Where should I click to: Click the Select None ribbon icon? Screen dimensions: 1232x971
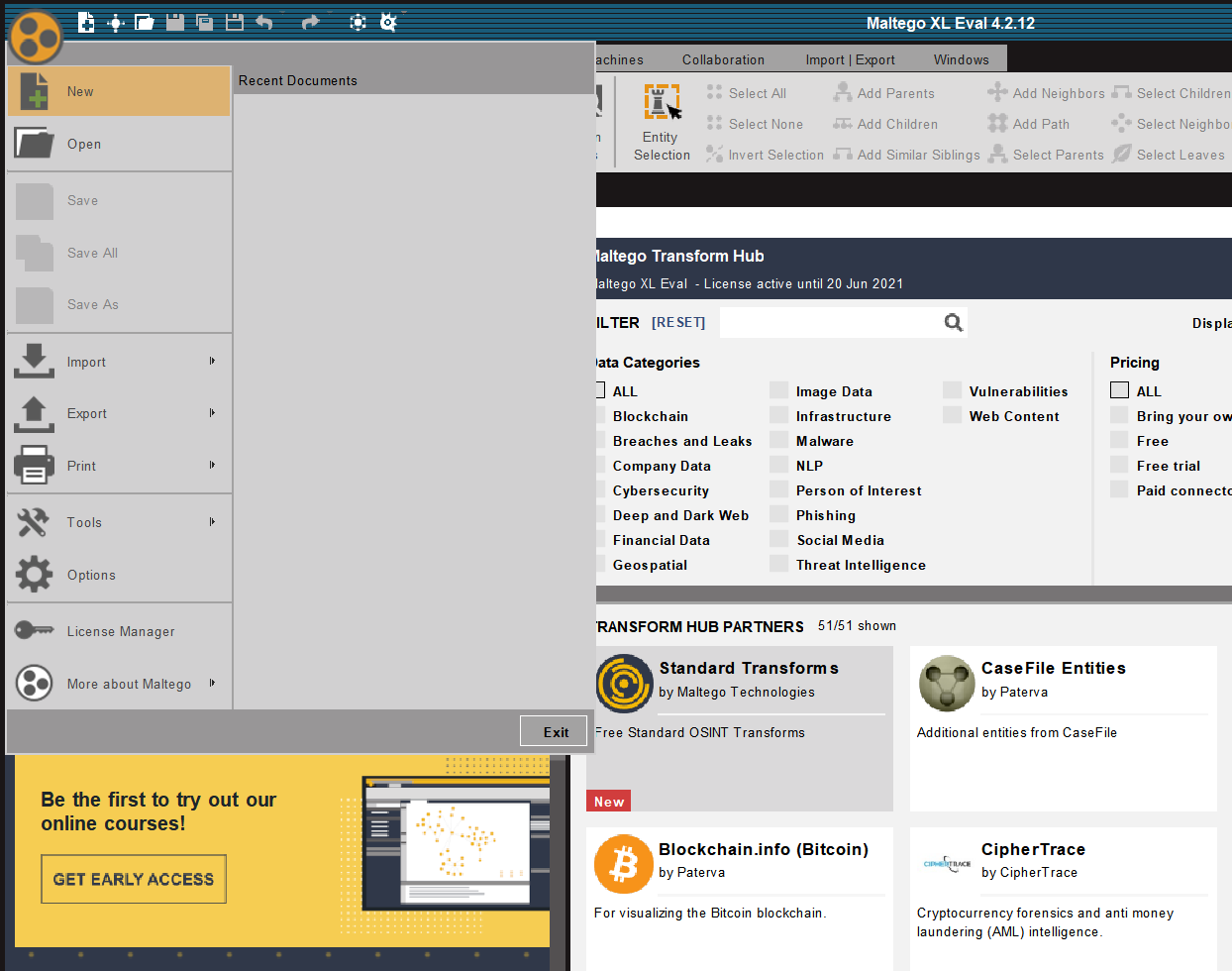pos(714,123)
